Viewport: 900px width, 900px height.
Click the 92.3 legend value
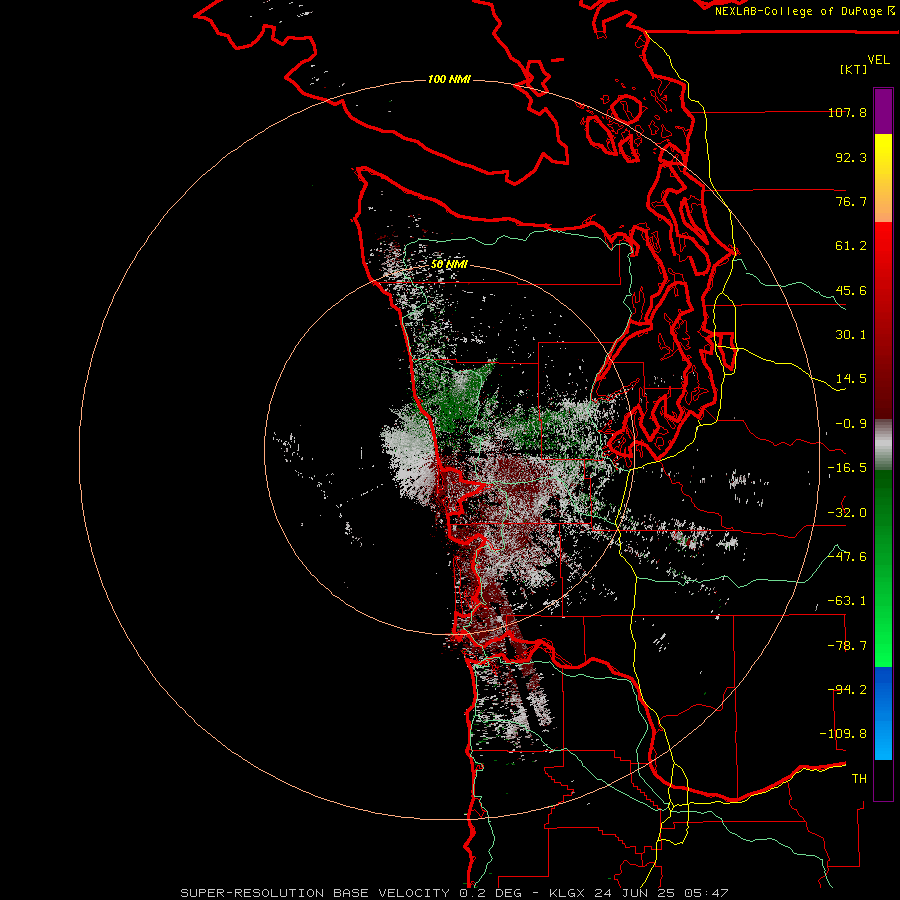click(x=851, y=157)
